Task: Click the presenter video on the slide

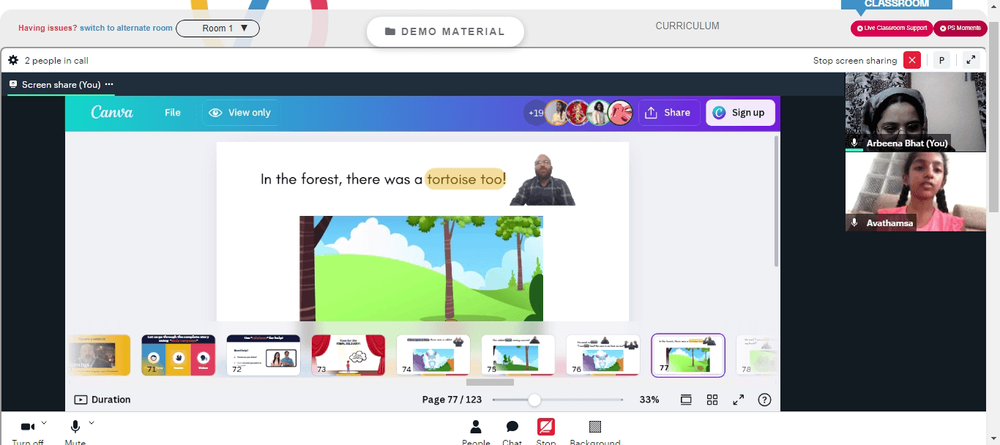Action: pyautogui.click(x=542, y=180)
